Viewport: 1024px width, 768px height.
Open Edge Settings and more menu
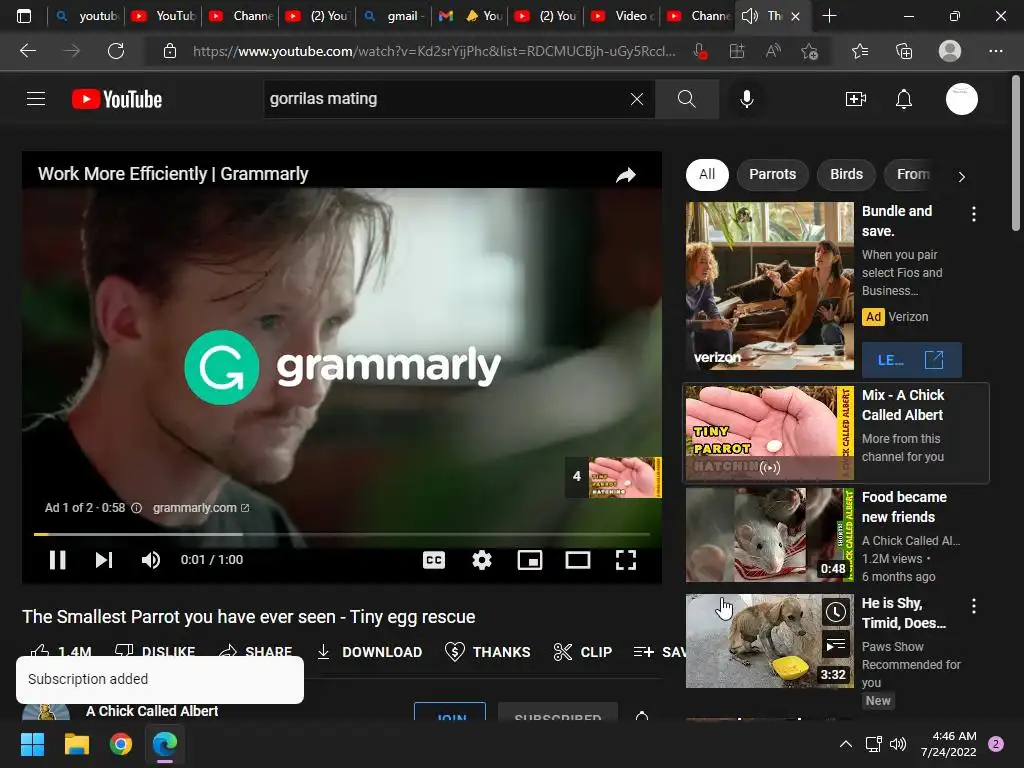[x=995, y=51]
